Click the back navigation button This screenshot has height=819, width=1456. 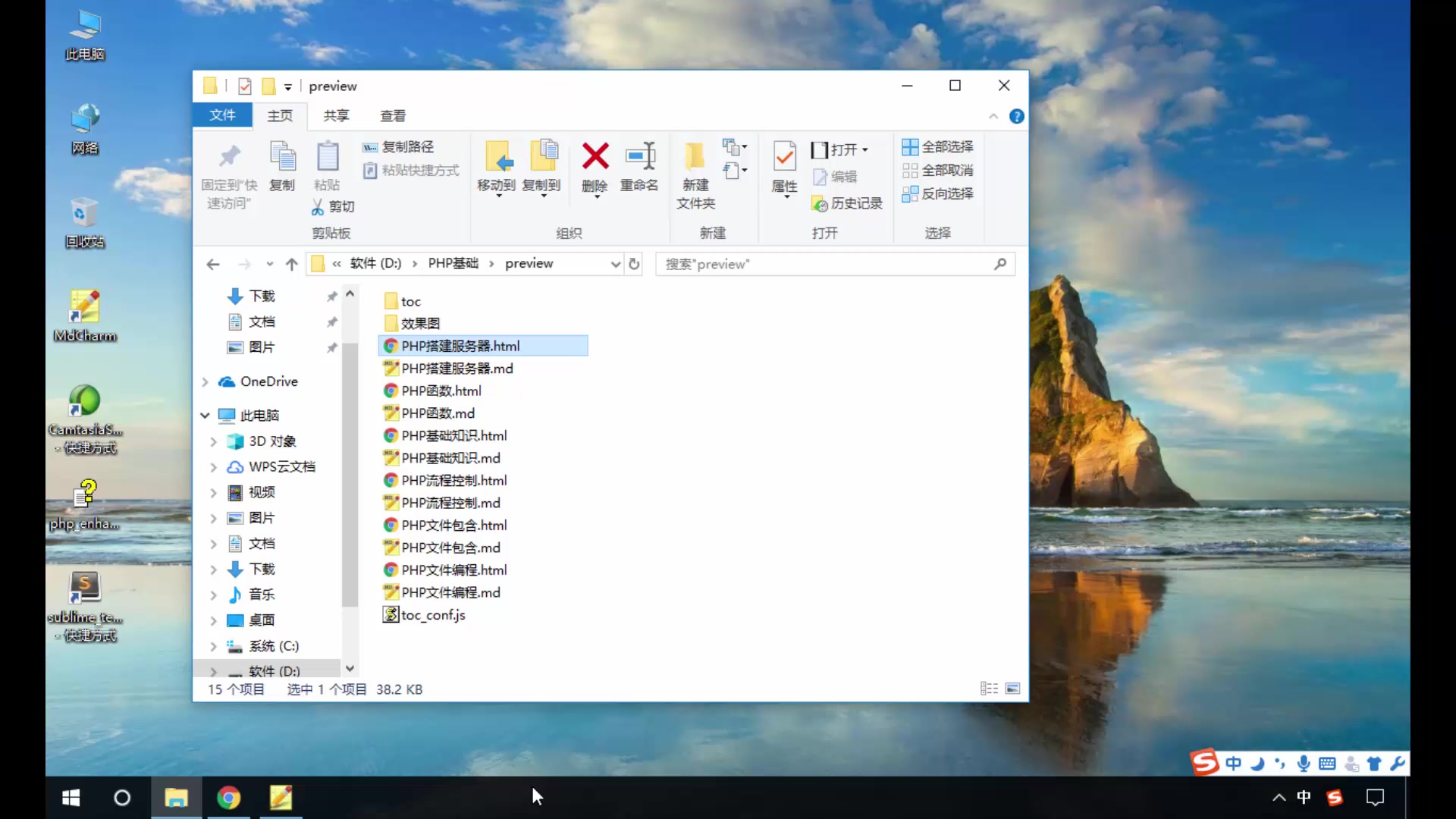tap(213, 264)
